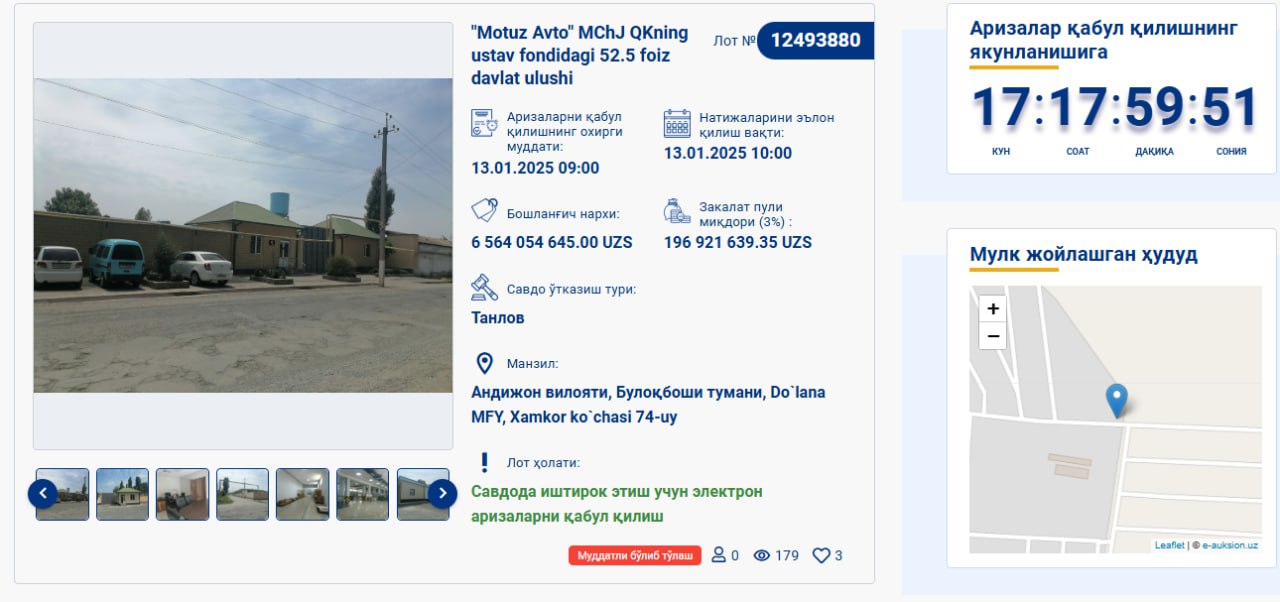Click the countdown timer heading text
This screenshot has height=602, width=1280.
(1104, 39)
